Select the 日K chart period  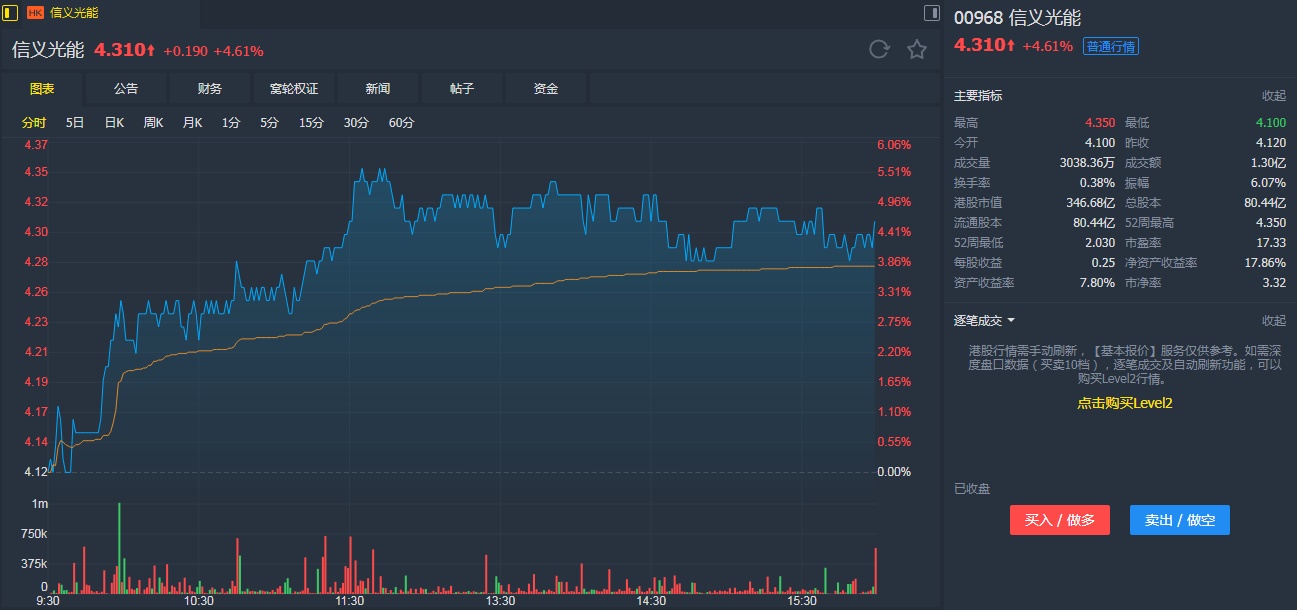[x=114, y=123]
